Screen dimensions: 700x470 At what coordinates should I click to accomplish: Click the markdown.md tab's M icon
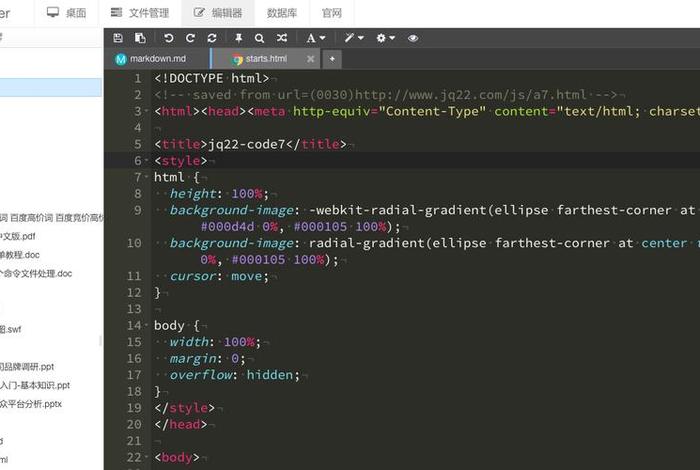[121, 59]
